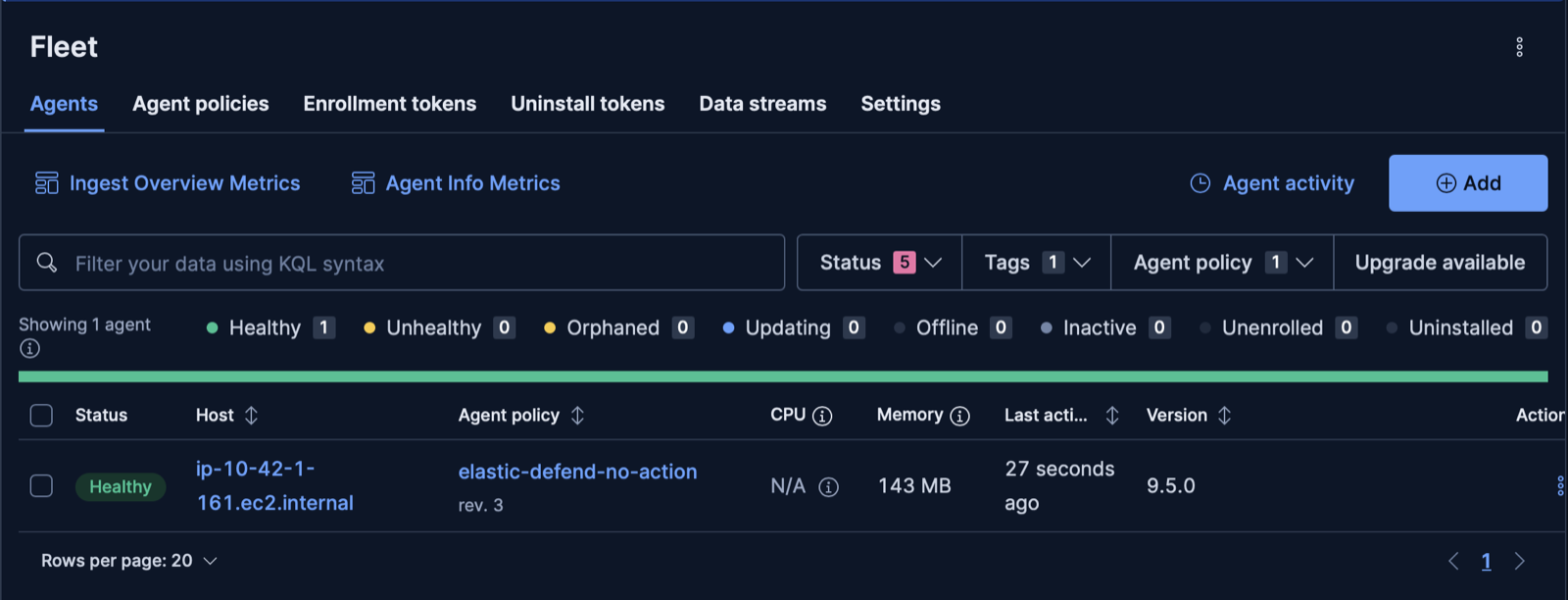The image size is (1568, 600).
Task: Open the Fleet page options kebab menu
Action: pyautogui.click(x=1519, y=47)
